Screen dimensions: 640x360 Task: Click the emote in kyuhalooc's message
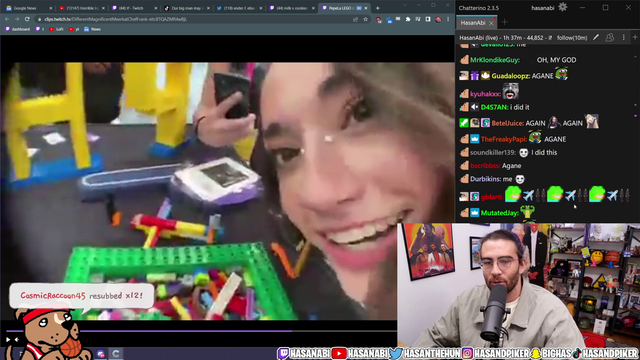tap(511, 91)
